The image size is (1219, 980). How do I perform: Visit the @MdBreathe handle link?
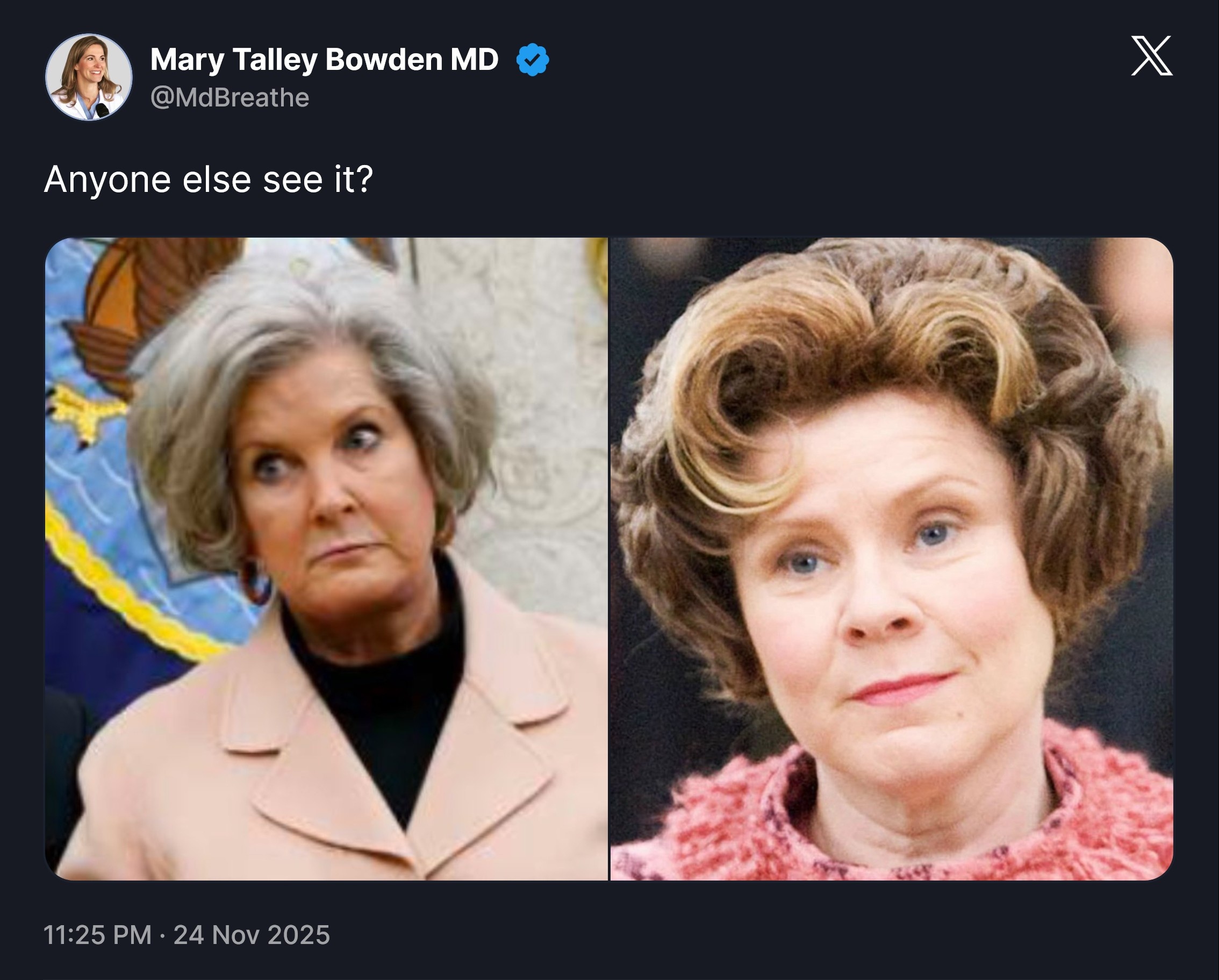(230, 98)
